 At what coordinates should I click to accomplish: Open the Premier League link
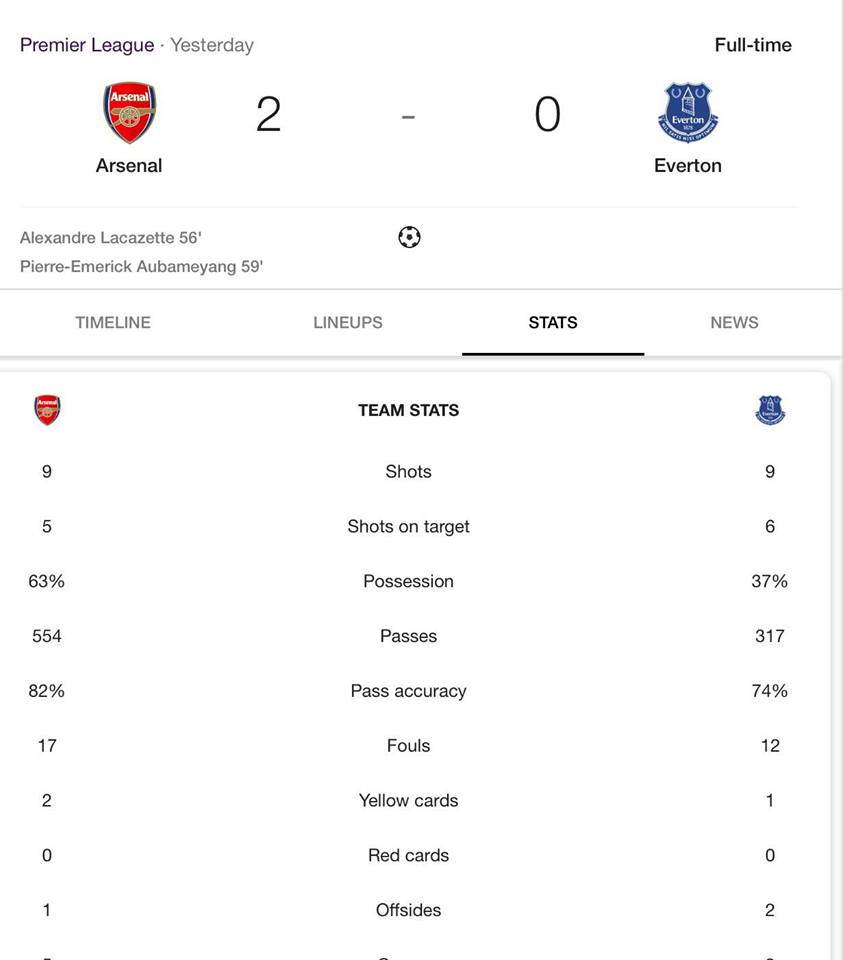pyautogui.click(x=87, y=45)
